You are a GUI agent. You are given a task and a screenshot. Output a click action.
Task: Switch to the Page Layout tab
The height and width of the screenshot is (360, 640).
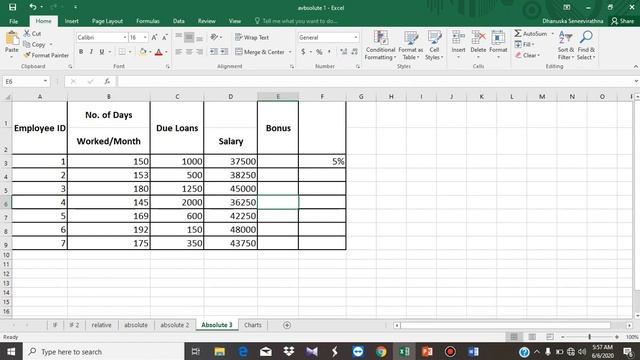(x=107, y=21)
